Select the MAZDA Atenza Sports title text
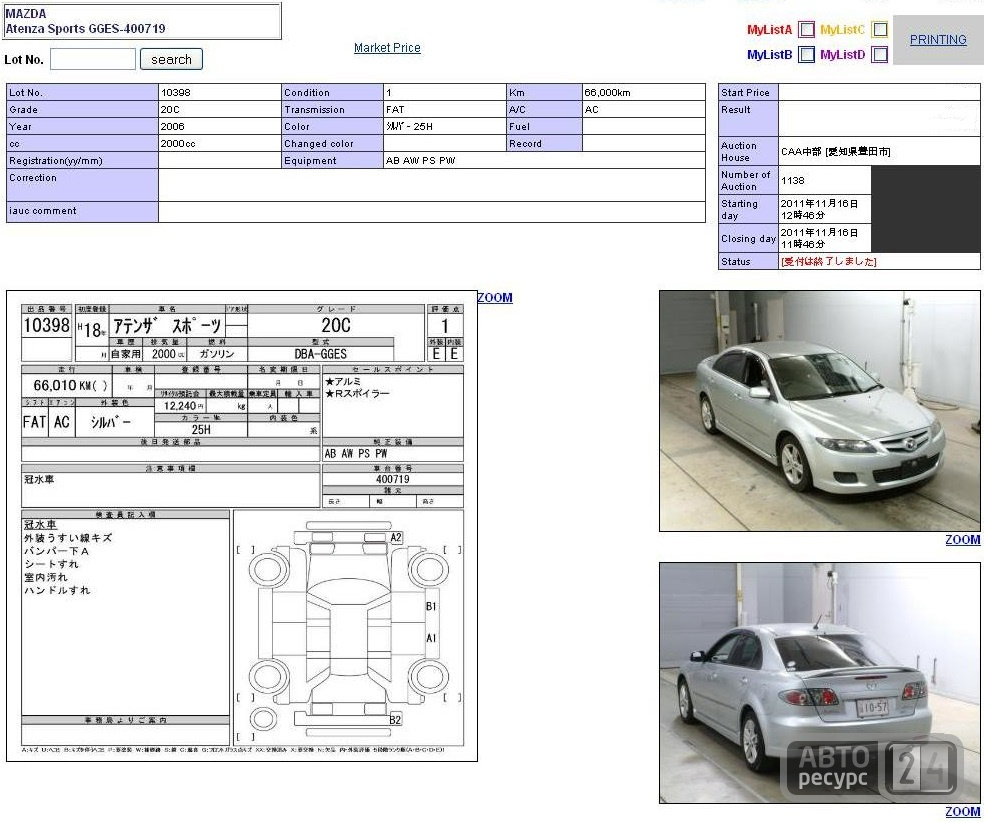 85,21
